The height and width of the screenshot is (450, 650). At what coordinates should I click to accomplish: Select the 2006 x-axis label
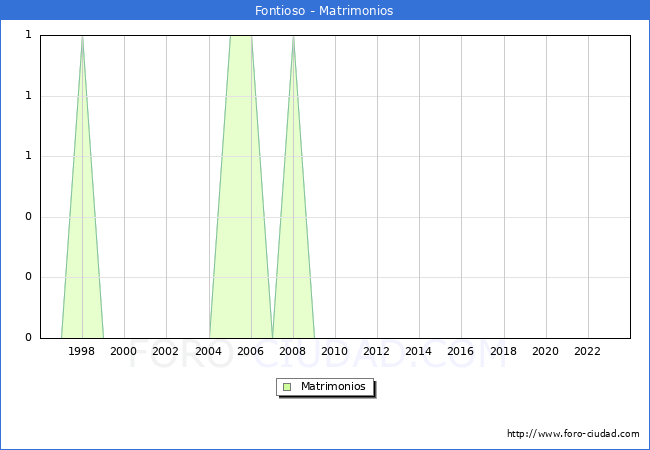251,351
